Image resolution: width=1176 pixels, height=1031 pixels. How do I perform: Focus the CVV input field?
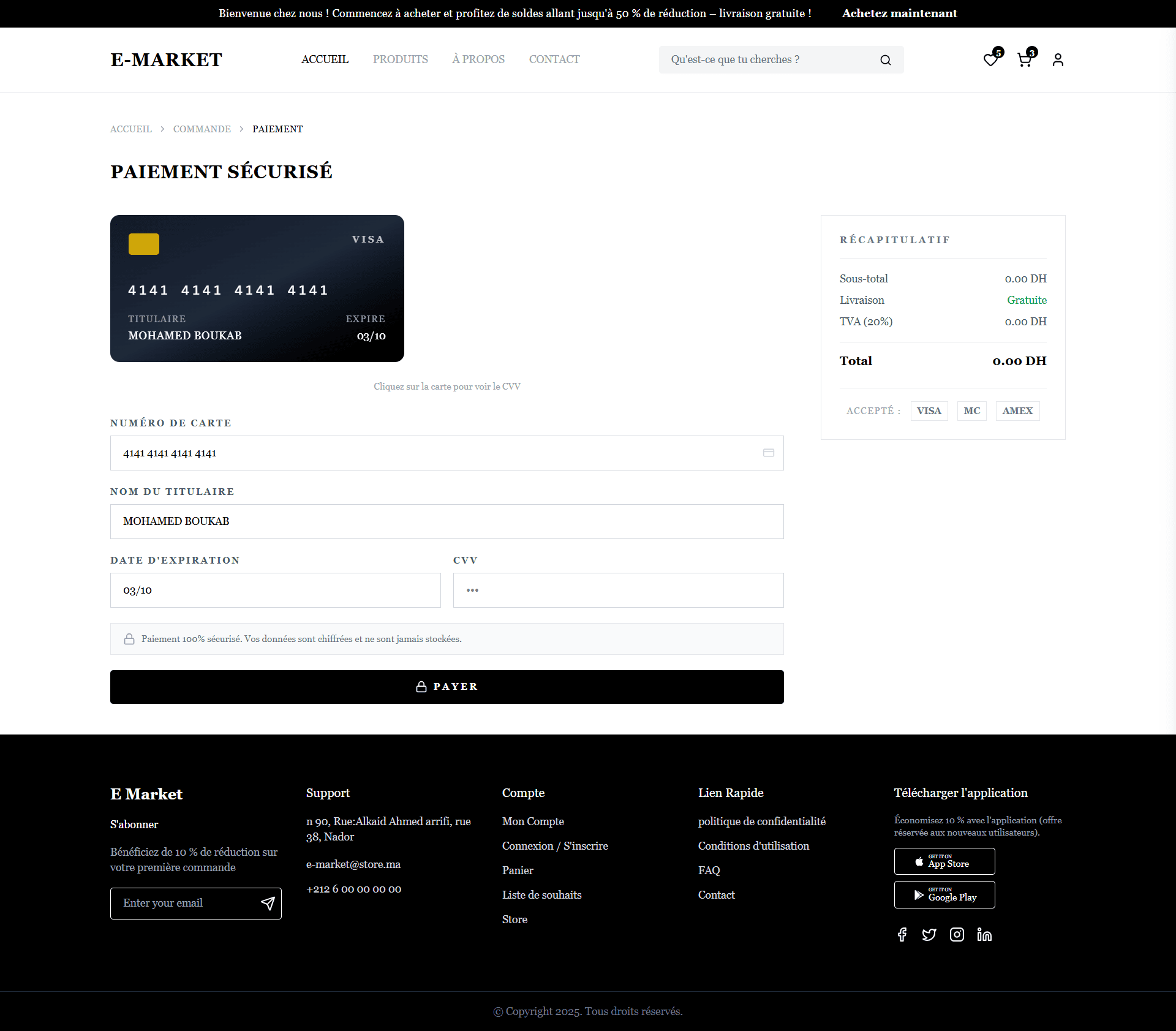click(x=619, y=590)
